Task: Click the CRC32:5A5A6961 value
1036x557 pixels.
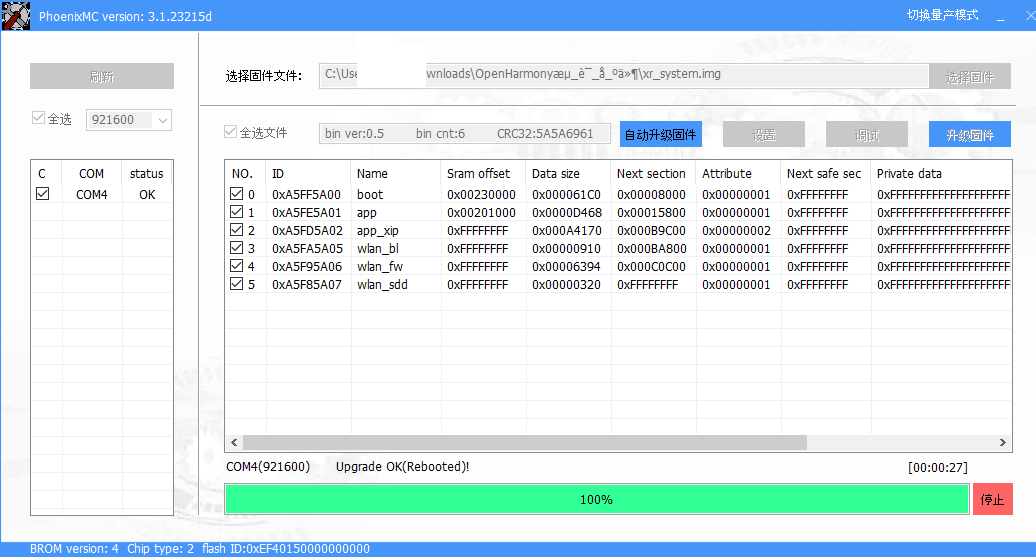Action: (x=545, y=133)
